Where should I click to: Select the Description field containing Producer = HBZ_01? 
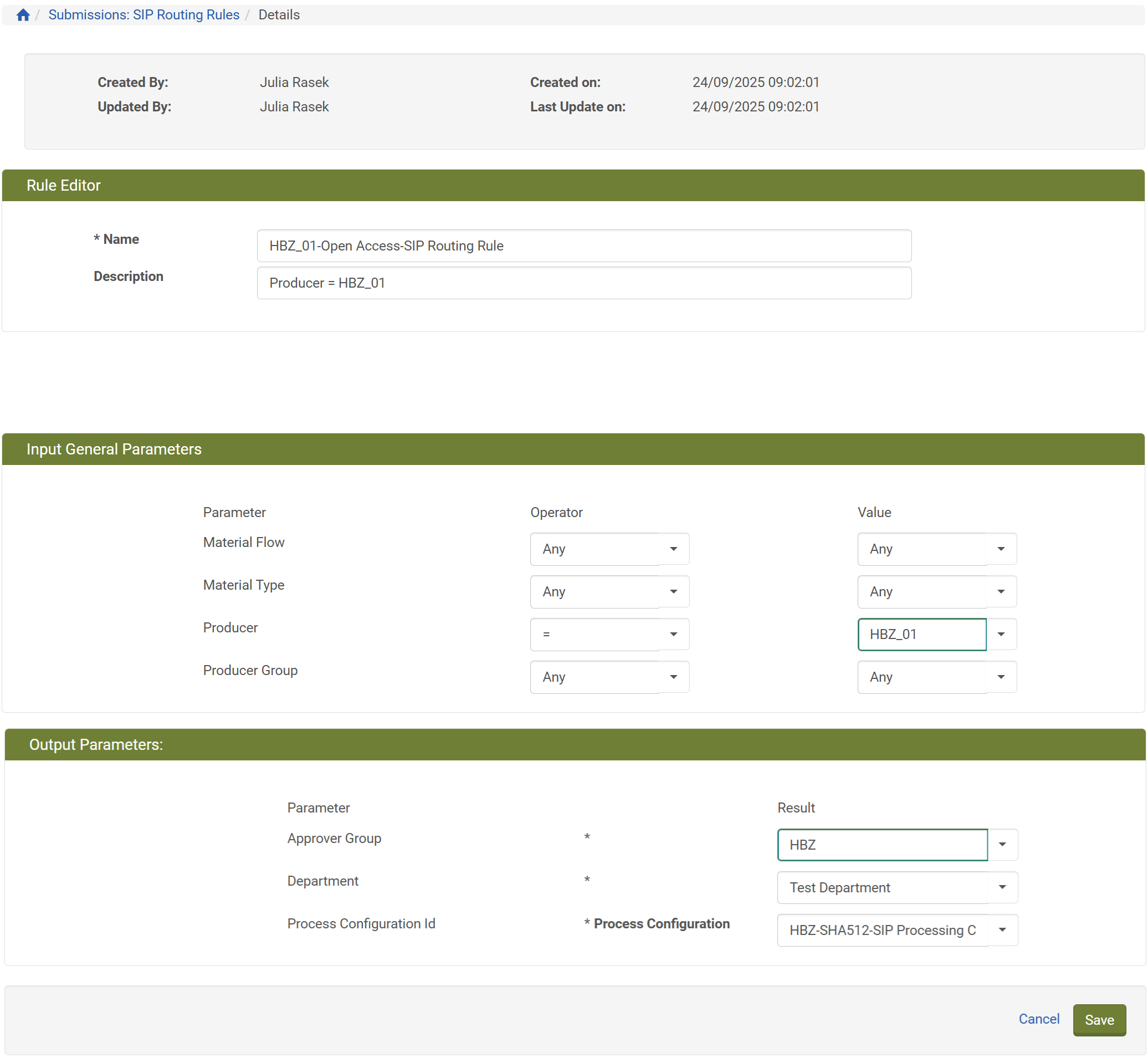584,282
